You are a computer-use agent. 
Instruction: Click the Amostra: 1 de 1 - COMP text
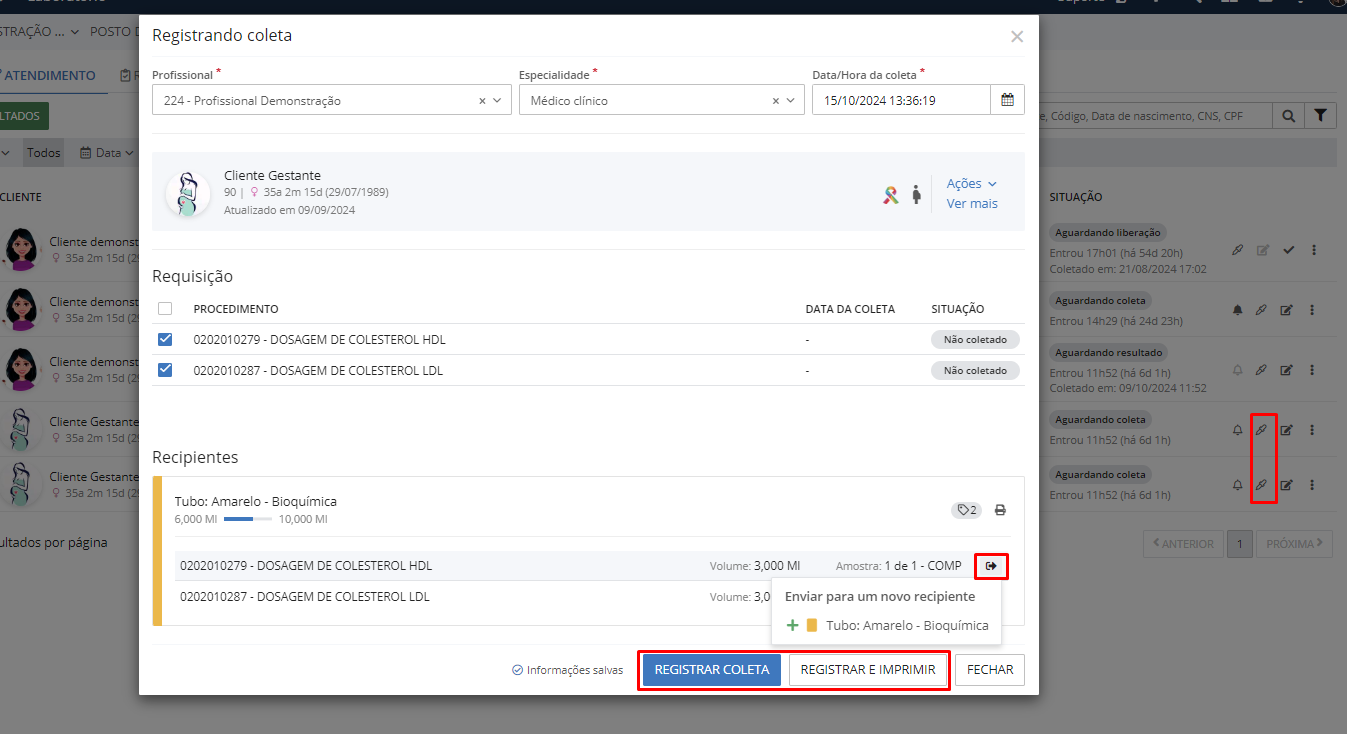click(x=899, y=566)
